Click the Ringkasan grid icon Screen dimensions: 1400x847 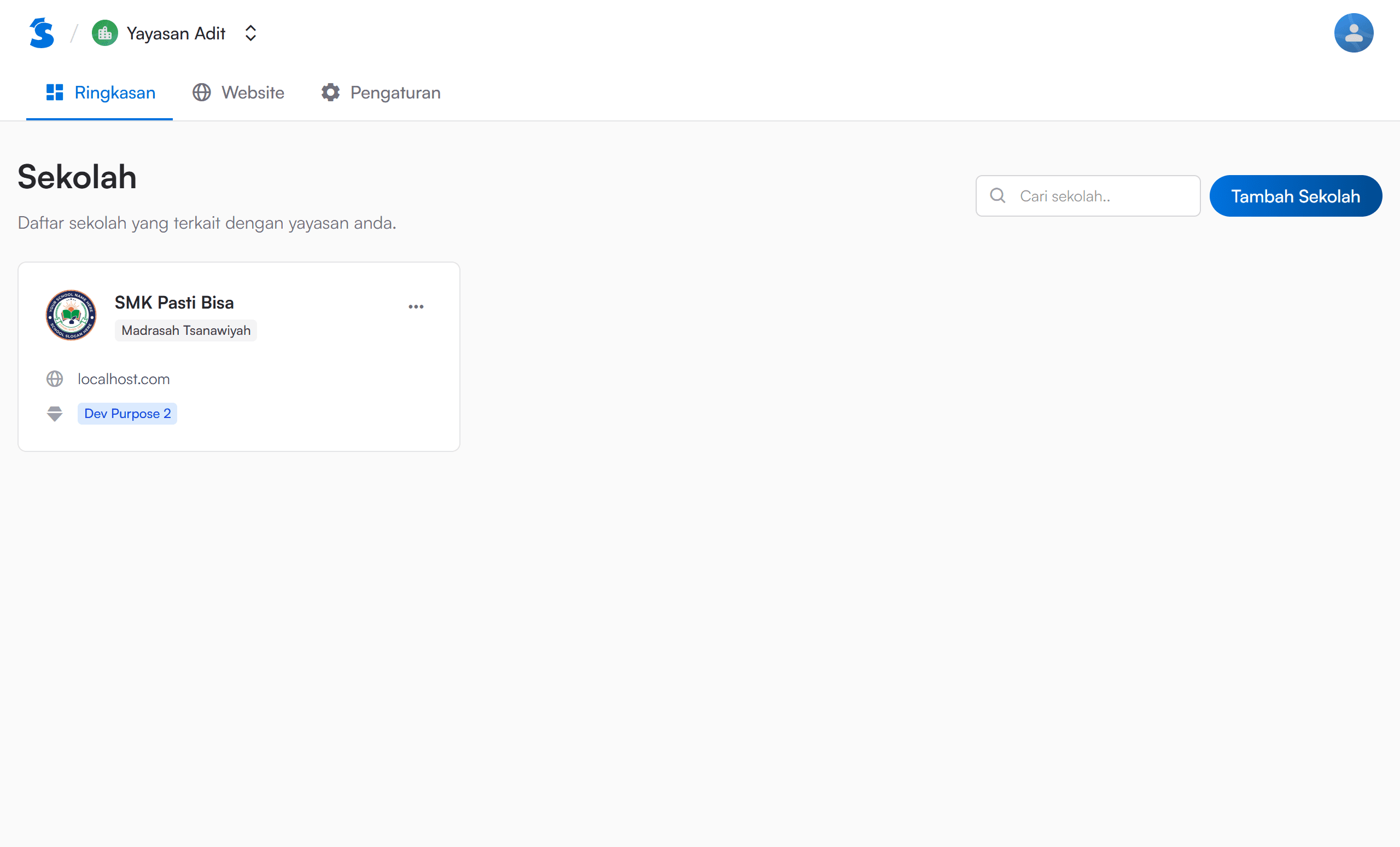point(55,92)
